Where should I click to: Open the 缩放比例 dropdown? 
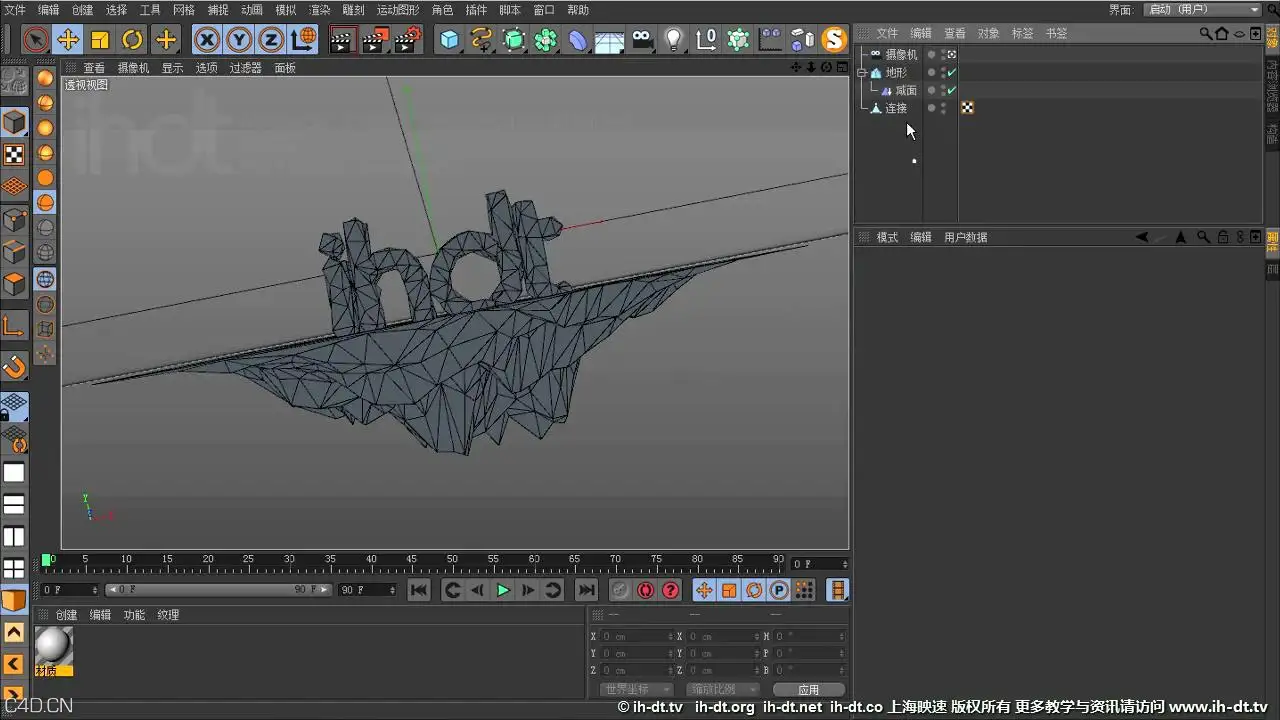coord(722,690)
